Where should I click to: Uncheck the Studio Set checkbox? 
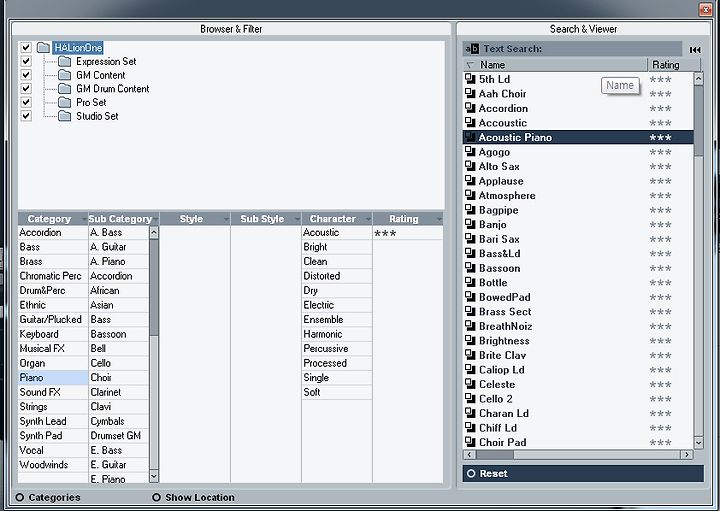coord(26,116)
